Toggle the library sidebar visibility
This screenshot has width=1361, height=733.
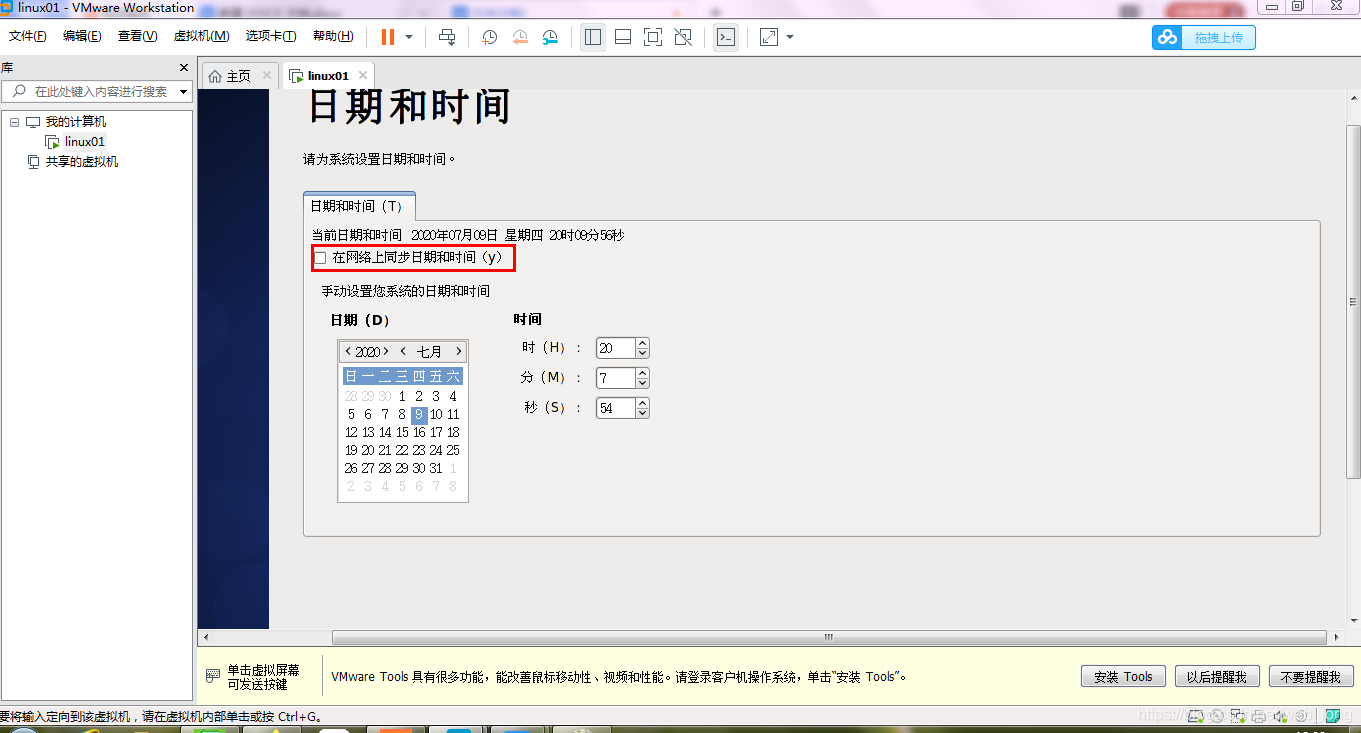(593, 37)
